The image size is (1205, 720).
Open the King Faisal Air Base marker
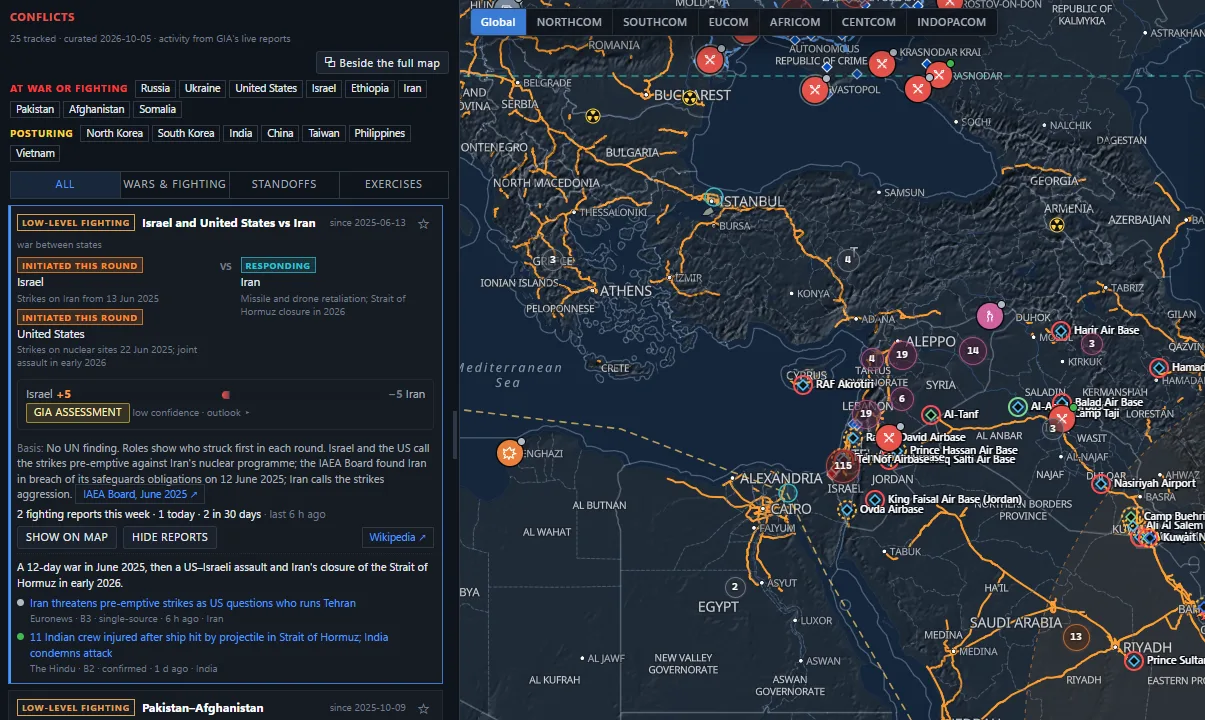(x=875, y=500)
